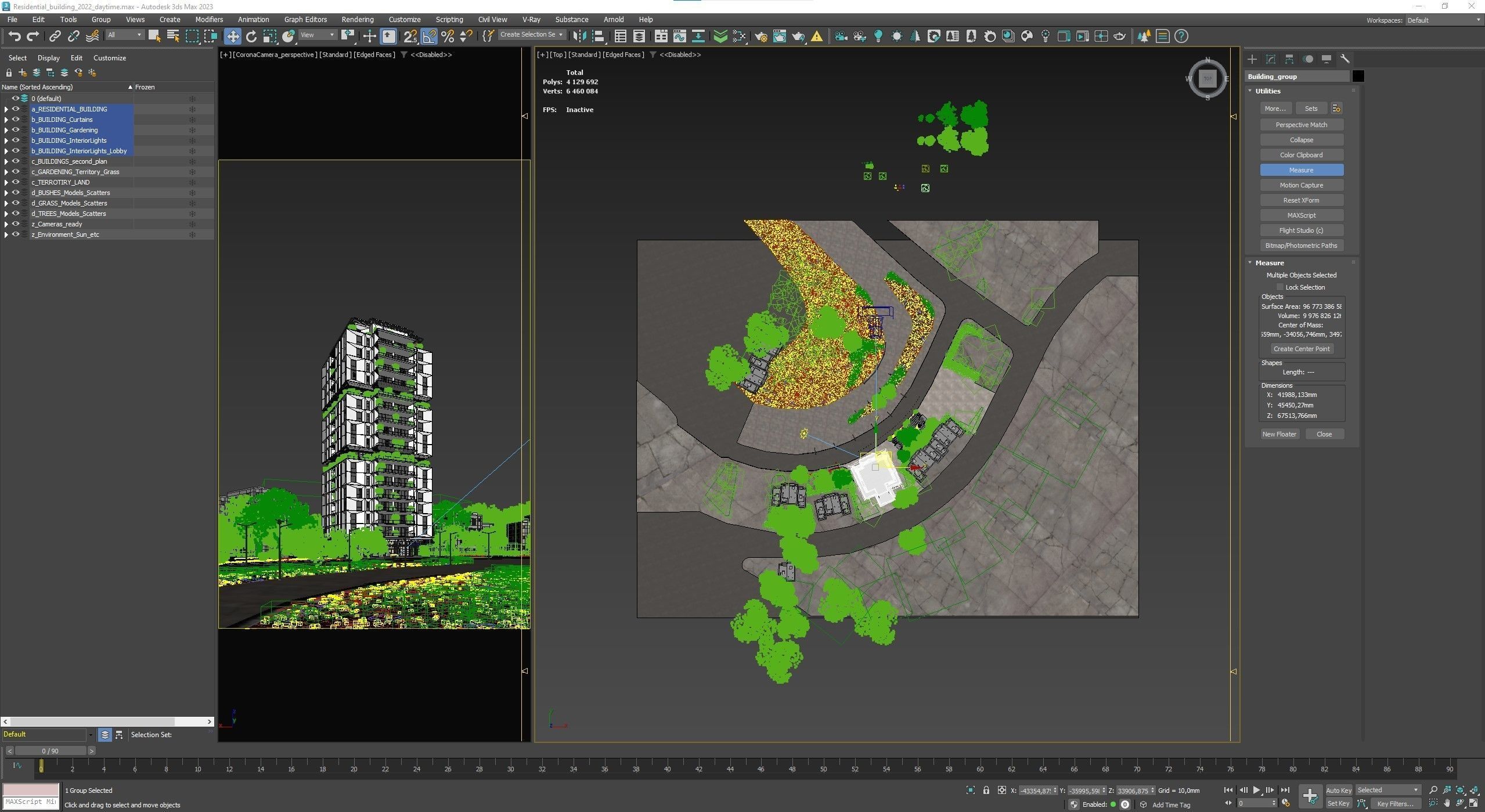Click the Reset XForm utility button
The height and width of the screenshot is (812, 1485).
(1301, 200)
